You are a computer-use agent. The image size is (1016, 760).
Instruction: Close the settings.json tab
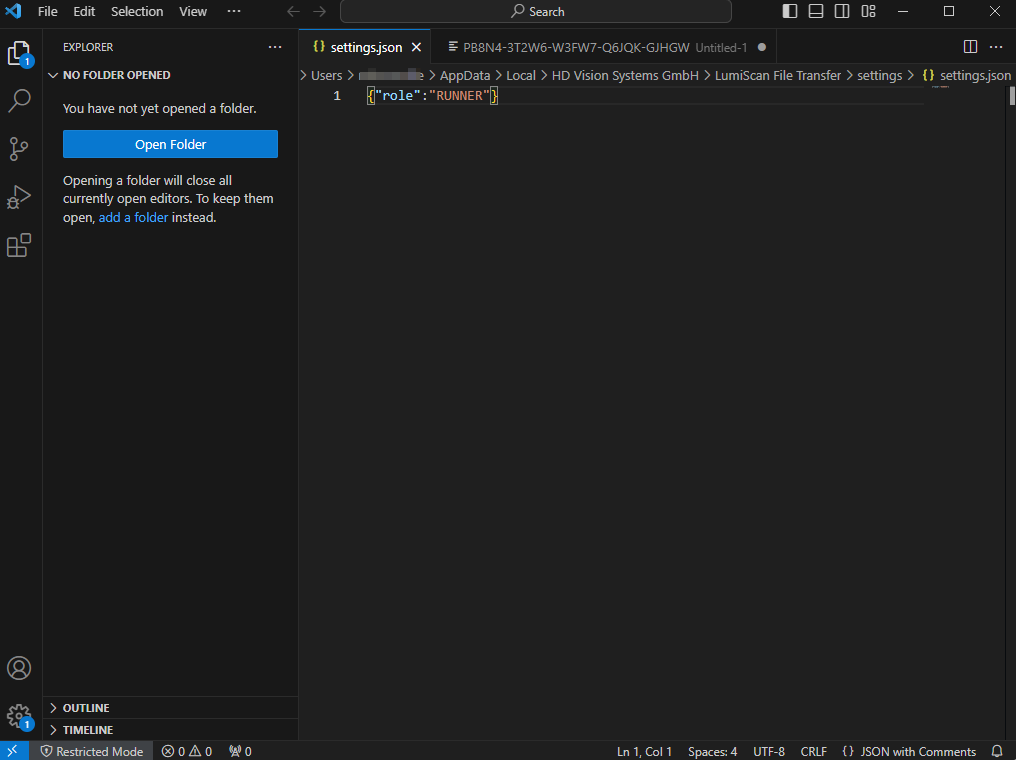(416, 47)
